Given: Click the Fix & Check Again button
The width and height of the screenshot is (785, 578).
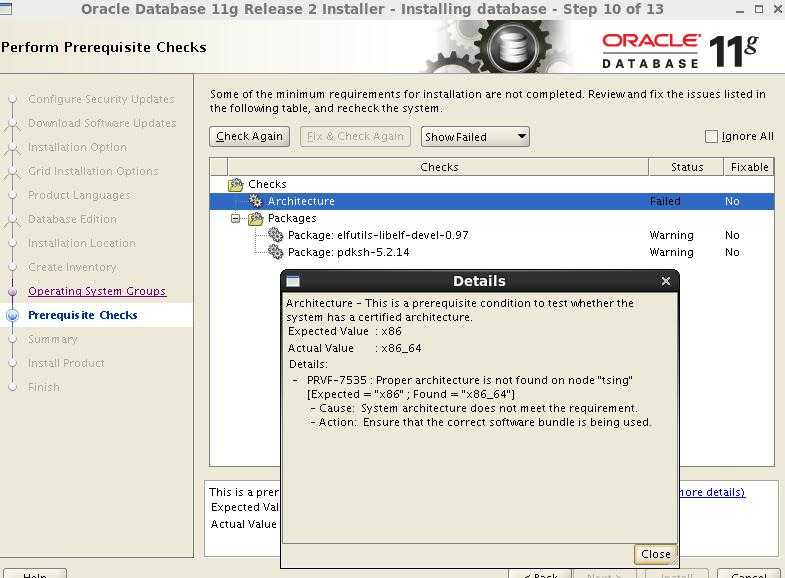Looking at the screenshot, I should tap(355, 137).
